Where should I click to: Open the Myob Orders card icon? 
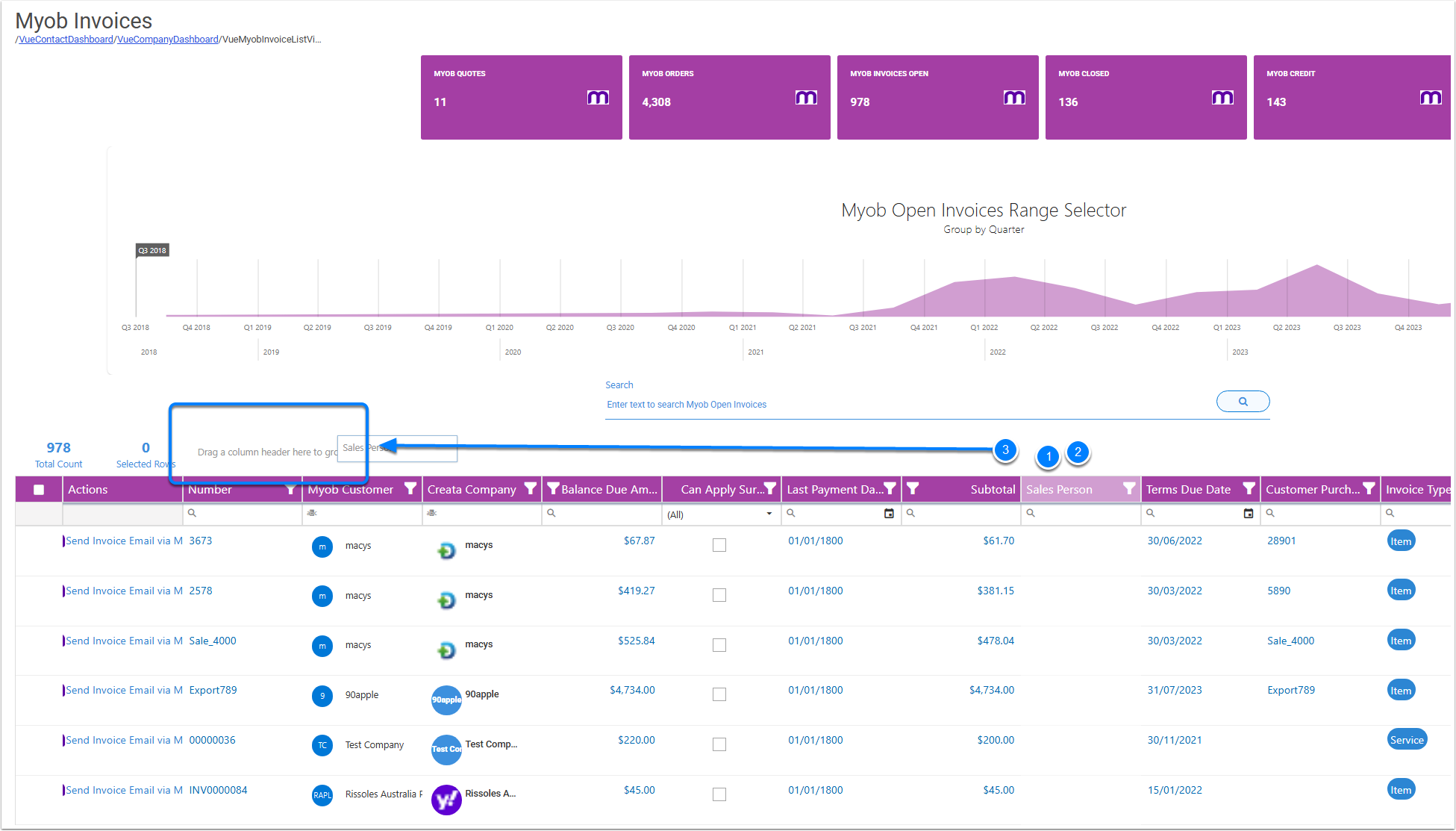coord(806,98)
